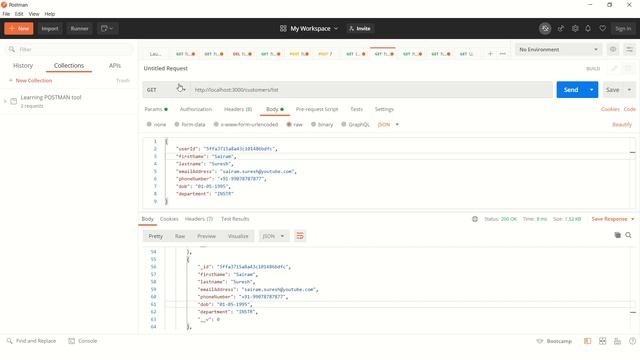The image size is (640, 360).
Task: Switch to two pane view icon
Action: [602, 341]
